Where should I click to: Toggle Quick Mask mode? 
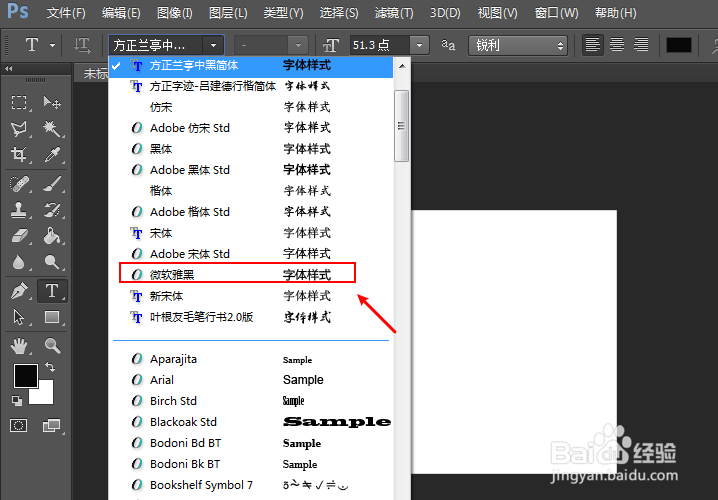19,425
